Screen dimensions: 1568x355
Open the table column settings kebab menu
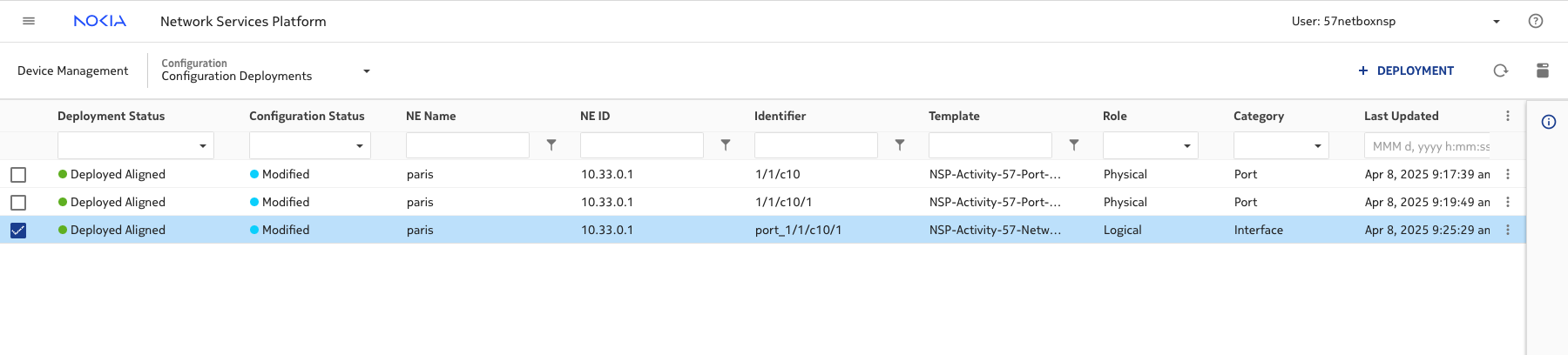pyautogui.click(x=1508, y=116)
